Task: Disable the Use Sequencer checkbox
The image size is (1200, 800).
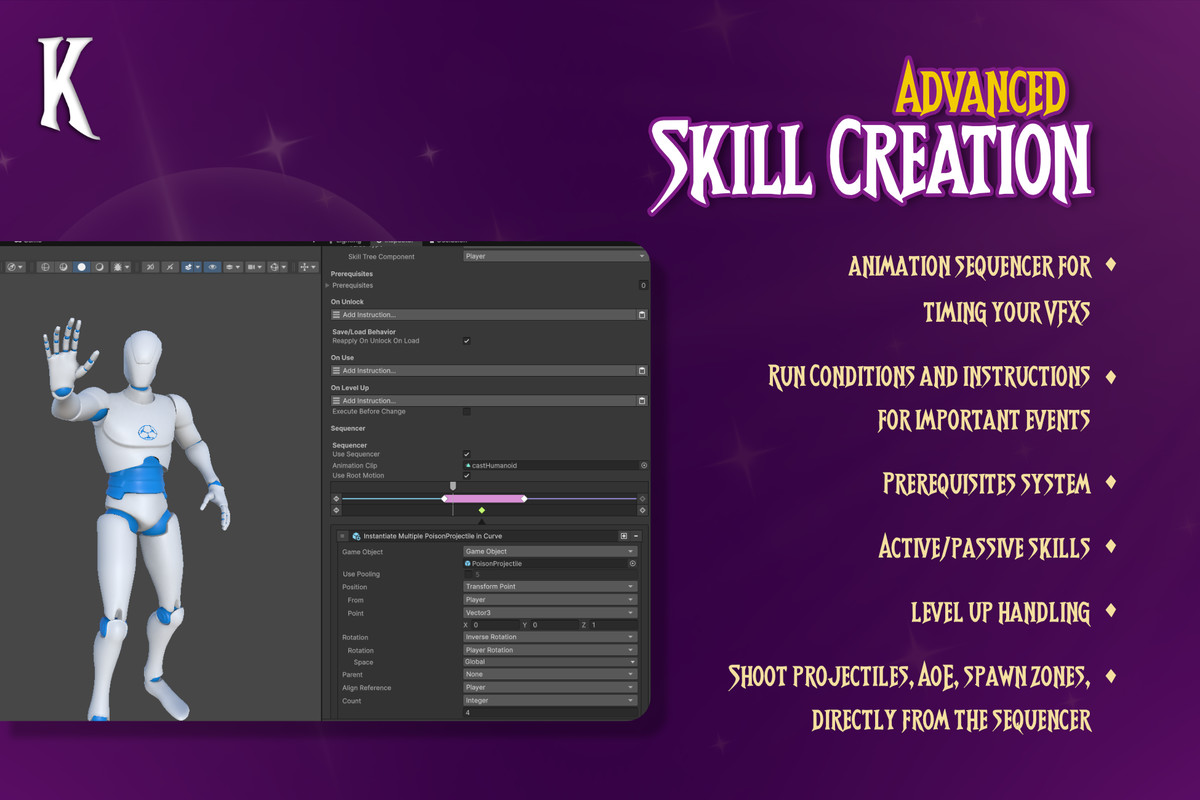Action: click(466, 453)
